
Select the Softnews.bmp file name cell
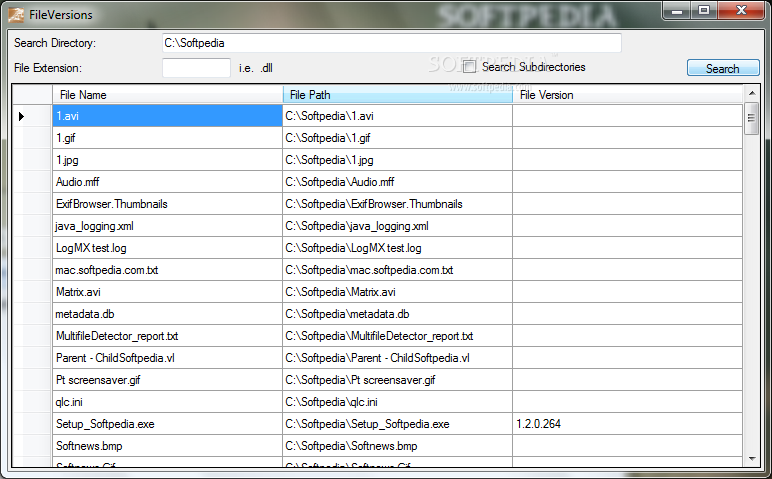167,446
